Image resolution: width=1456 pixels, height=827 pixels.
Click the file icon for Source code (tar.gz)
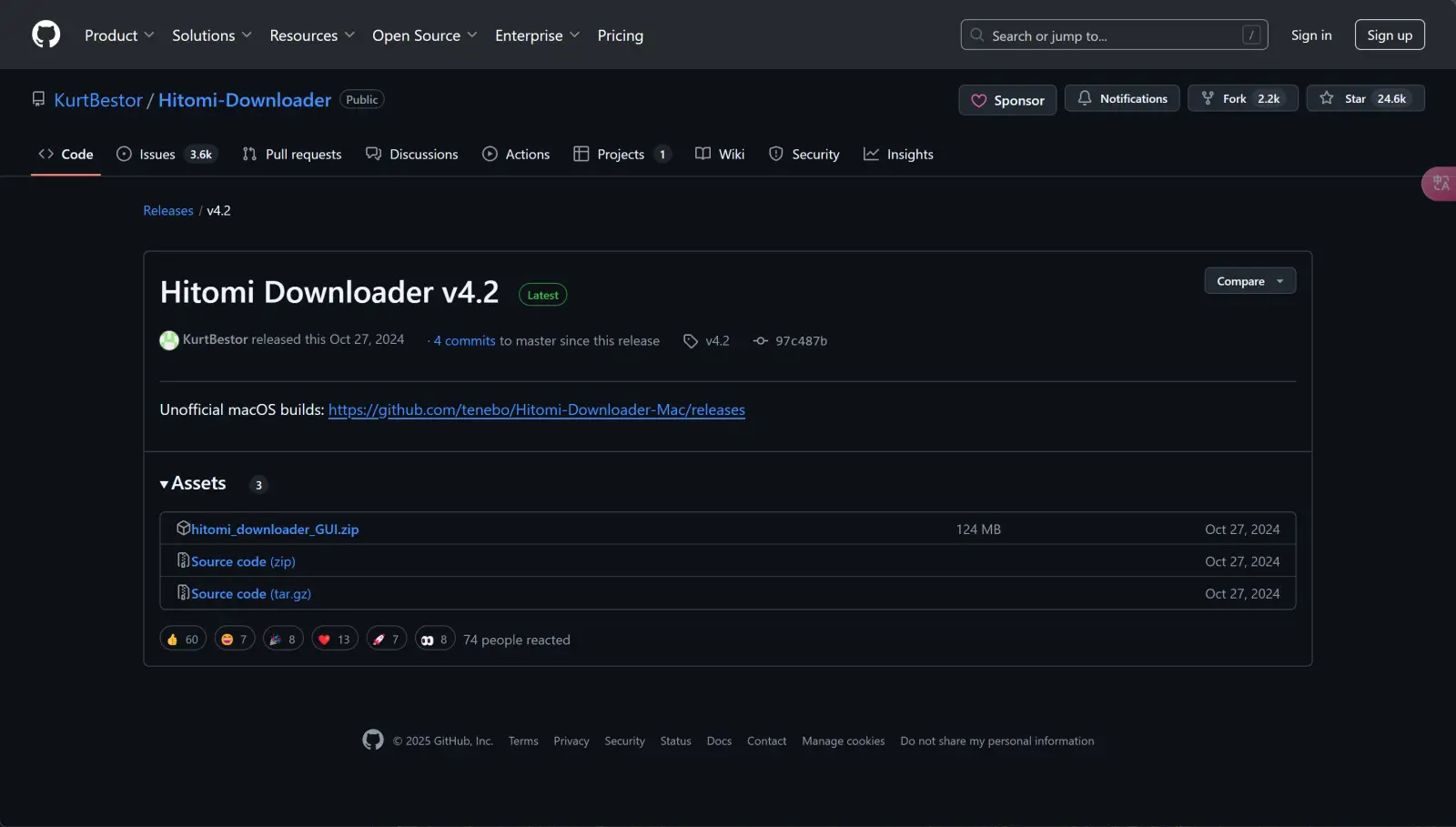pyautogui.click(x=183, y=592)
